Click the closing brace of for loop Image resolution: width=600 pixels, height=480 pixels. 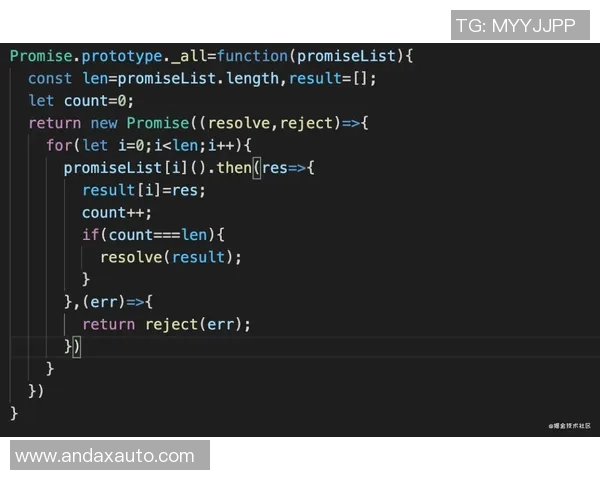(x=50, y=369)
